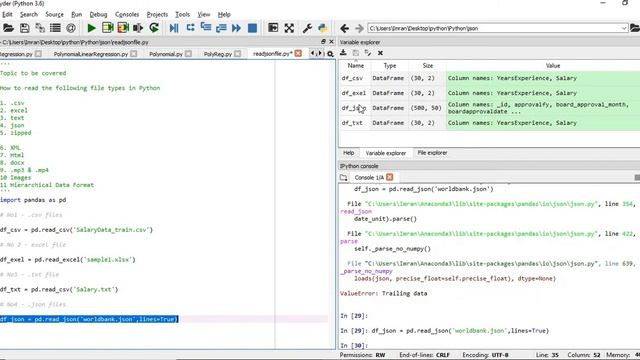Image resolution: width=640 pixels, height=360 pixels.
Task: Stop debugging with the blue square icon
Action: click(252, 28)
